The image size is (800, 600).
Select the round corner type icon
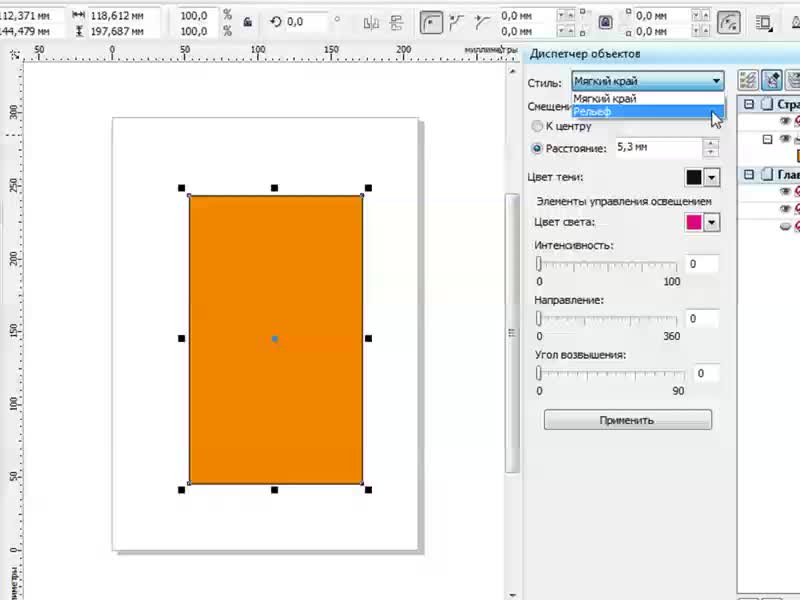coord(431,23)
